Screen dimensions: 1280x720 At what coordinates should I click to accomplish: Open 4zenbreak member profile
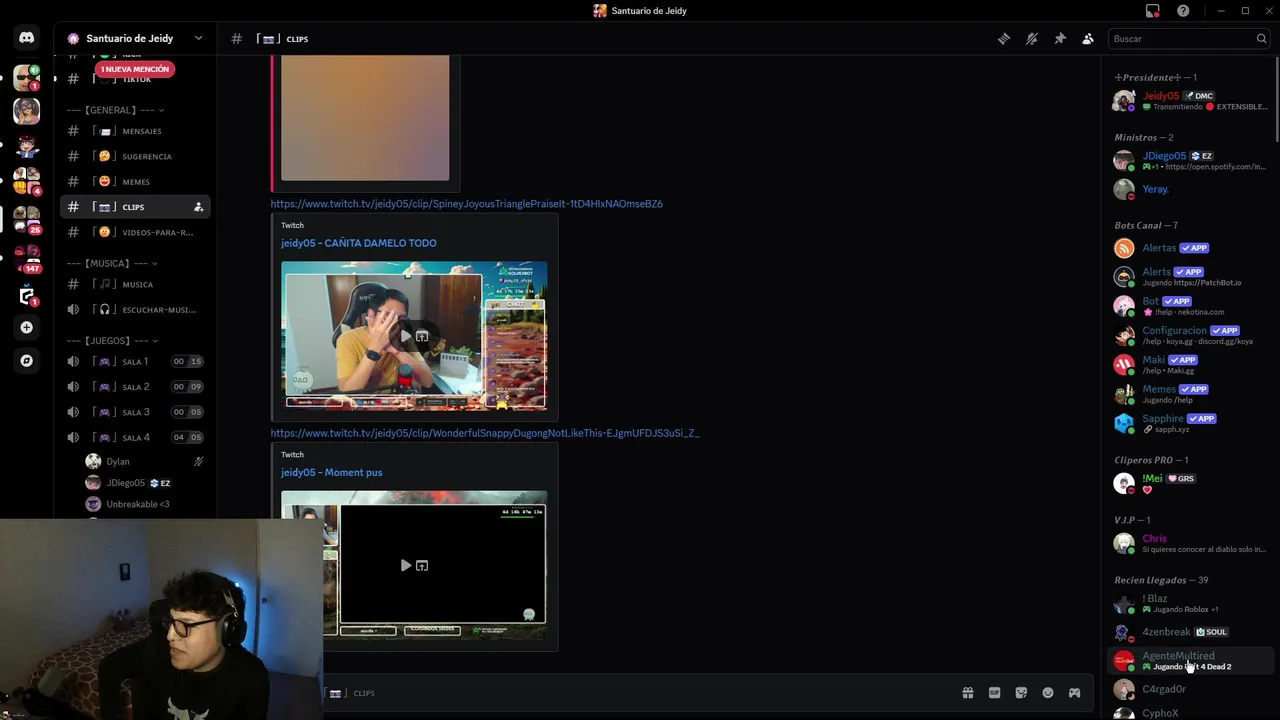point(1190,632)
